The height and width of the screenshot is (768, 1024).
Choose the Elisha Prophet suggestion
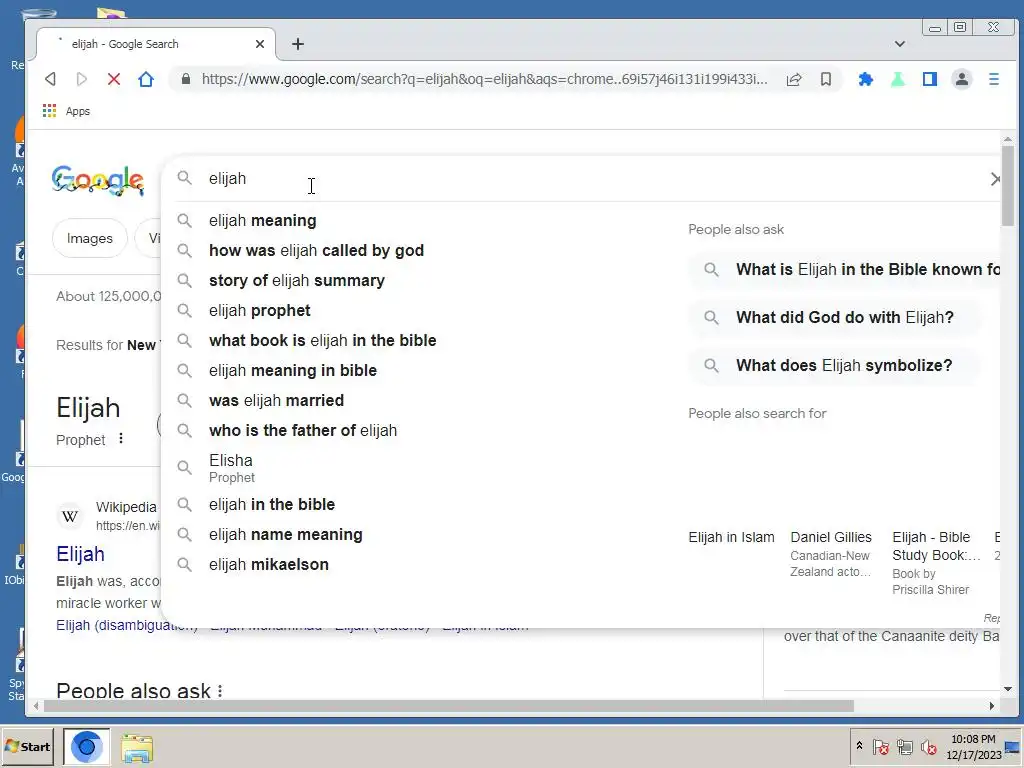[x=231, y=468]
